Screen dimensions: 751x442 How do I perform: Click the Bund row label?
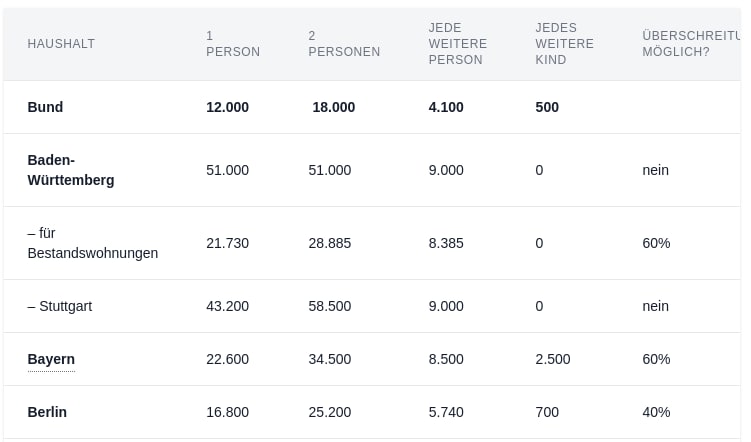coord(45,107)
